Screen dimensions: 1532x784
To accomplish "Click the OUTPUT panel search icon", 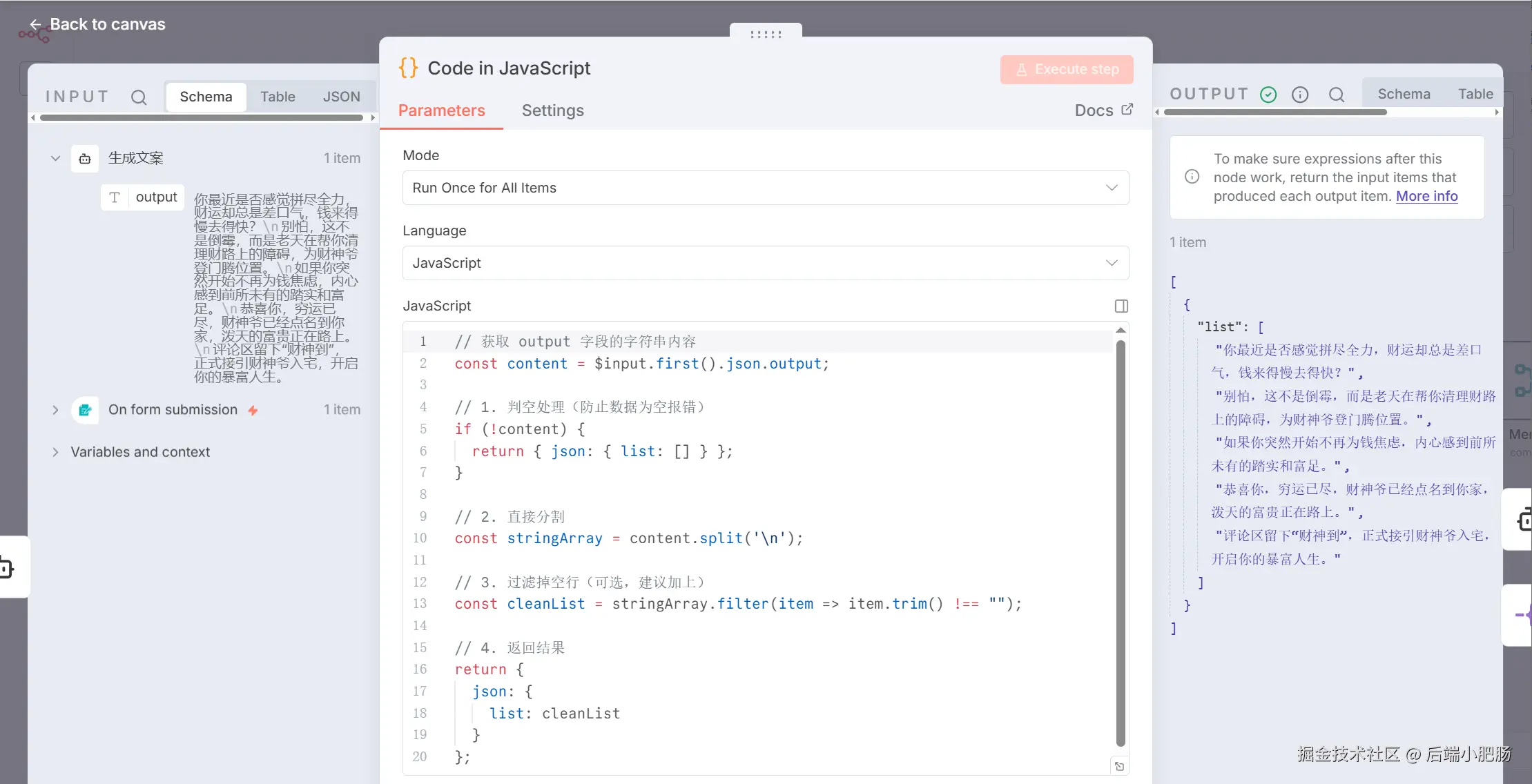I will click(x=1337, y=95).
